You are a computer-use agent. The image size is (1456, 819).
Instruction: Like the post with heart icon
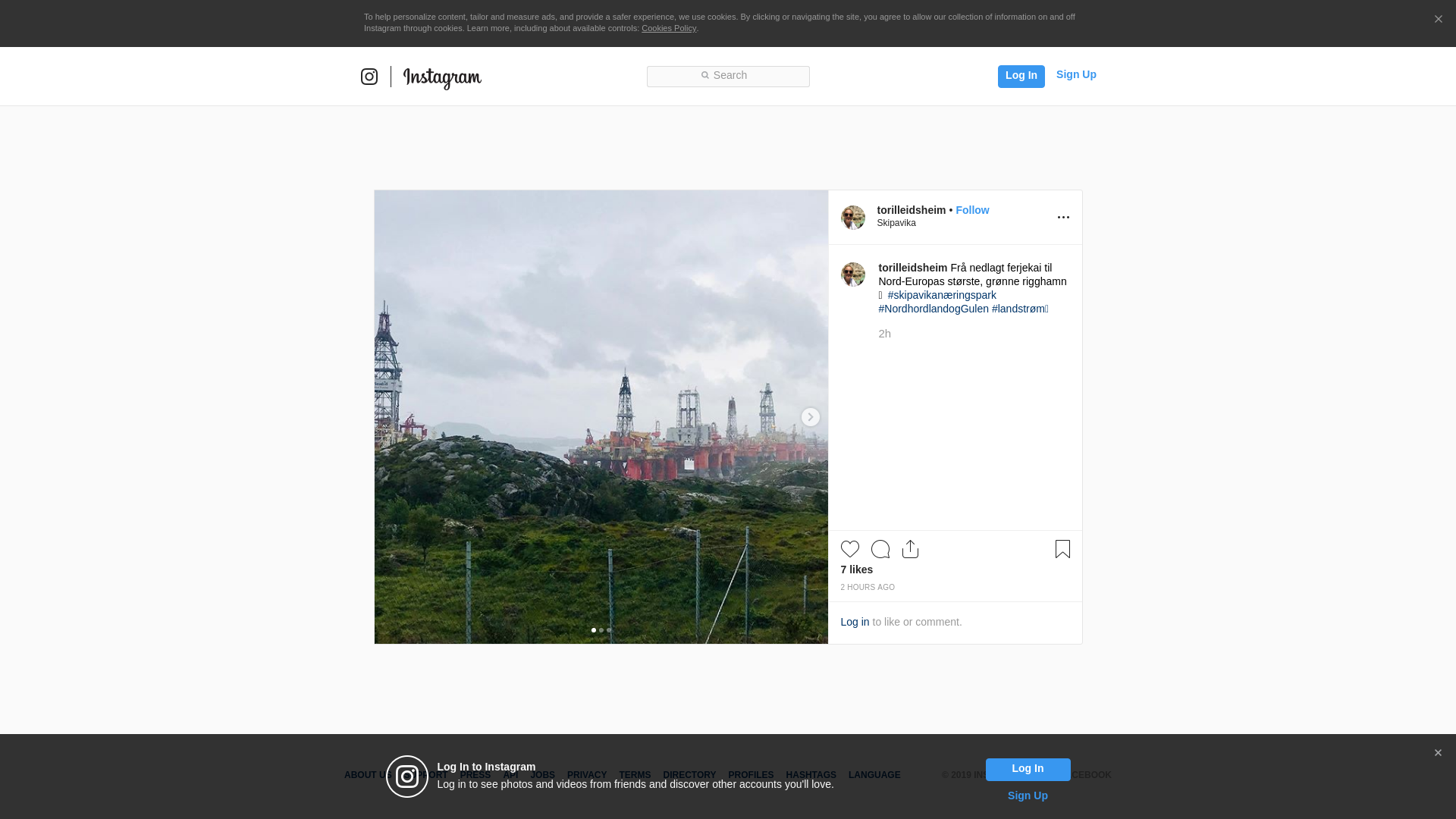pos(850,549)
